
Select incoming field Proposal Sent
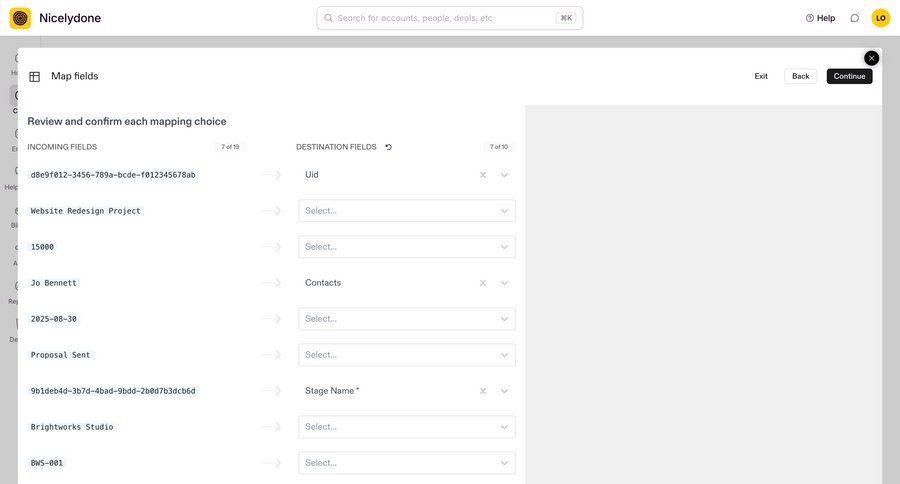60,355
